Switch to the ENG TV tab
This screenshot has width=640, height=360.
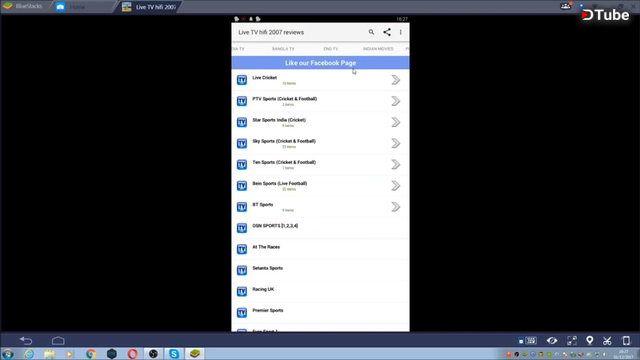tap(331, 49)
